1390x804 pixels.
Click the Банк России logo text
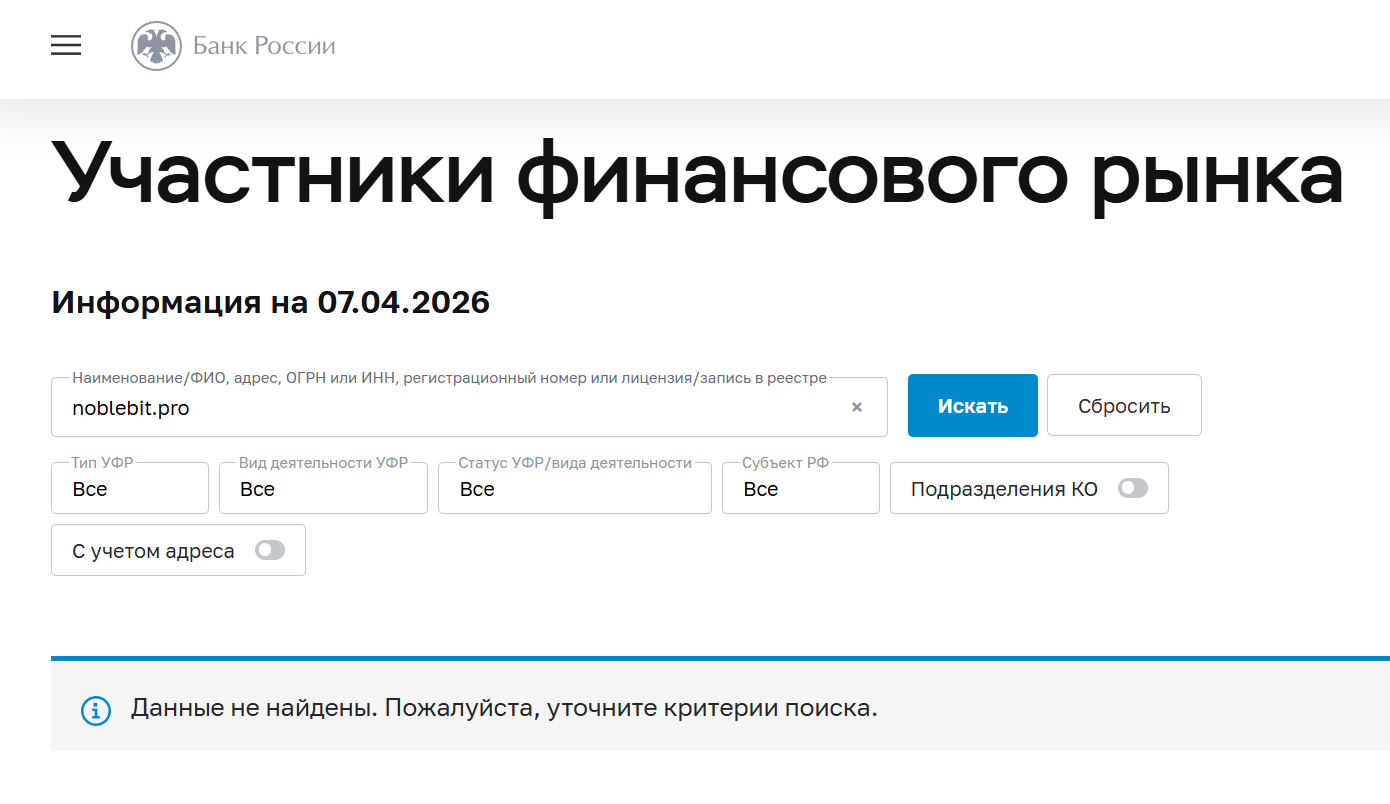pyautogui.click(x=264, y=45)
